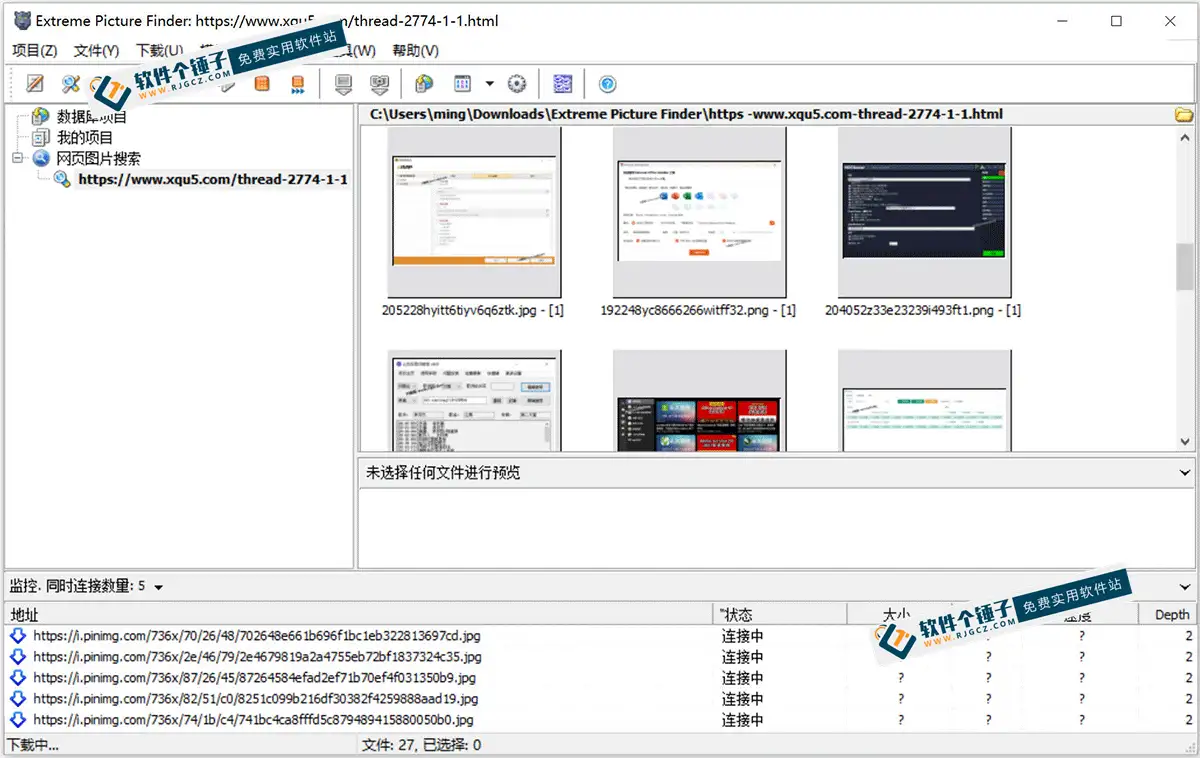This screenshot has height=758, width=1200.
Task: Click download arrow icon for 8251c099b216df30382f4259888aad19.jpg
Action: (18, 699)
